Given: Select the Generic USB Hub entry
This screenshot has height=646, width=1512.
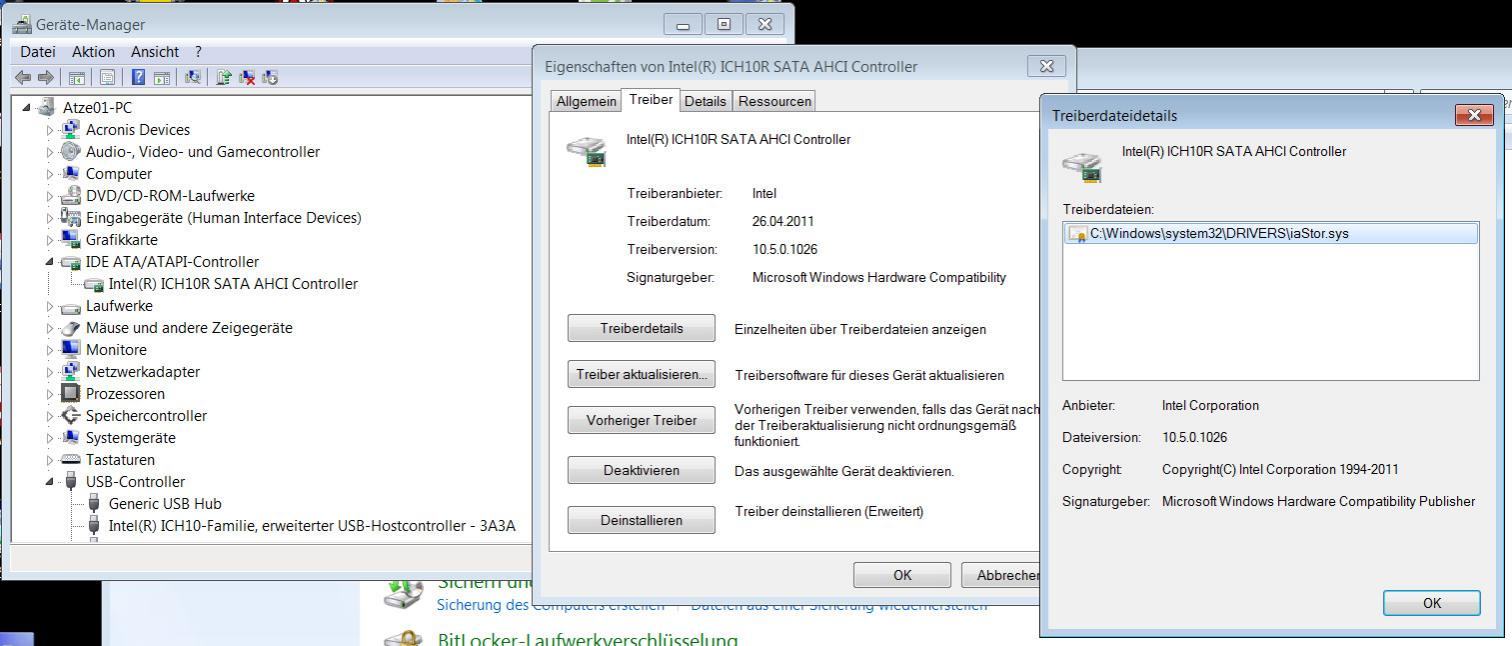Looking at the screenshot, I should click(165, 503).
